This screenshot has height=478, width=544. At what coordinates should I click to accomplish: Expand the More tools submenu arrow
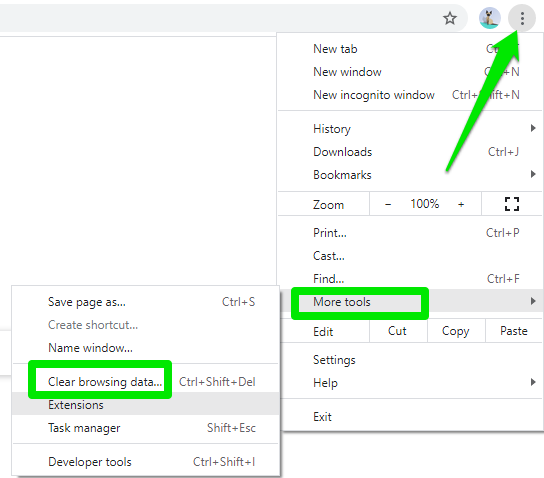click(x=533, y=301)
